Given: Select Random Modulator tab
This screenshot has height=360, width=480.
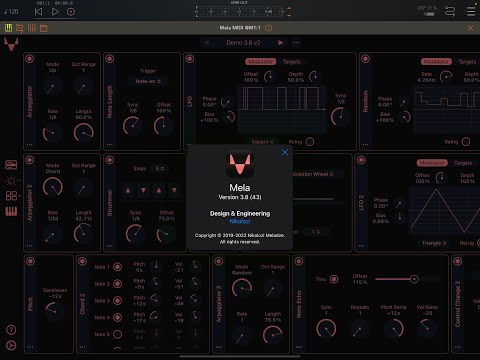Looking at the screenshot, I should pyautogui.click(x=436, y=62).
